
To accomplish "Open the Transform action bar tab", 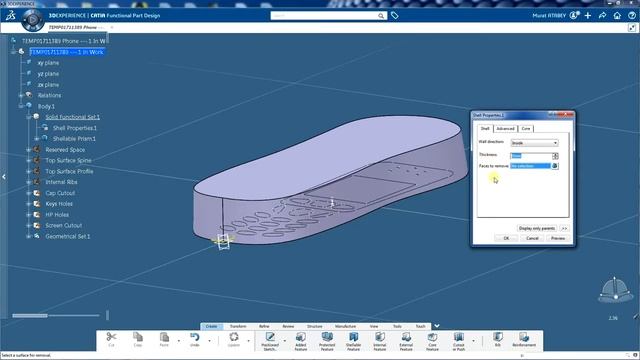I will pos(238,326).
